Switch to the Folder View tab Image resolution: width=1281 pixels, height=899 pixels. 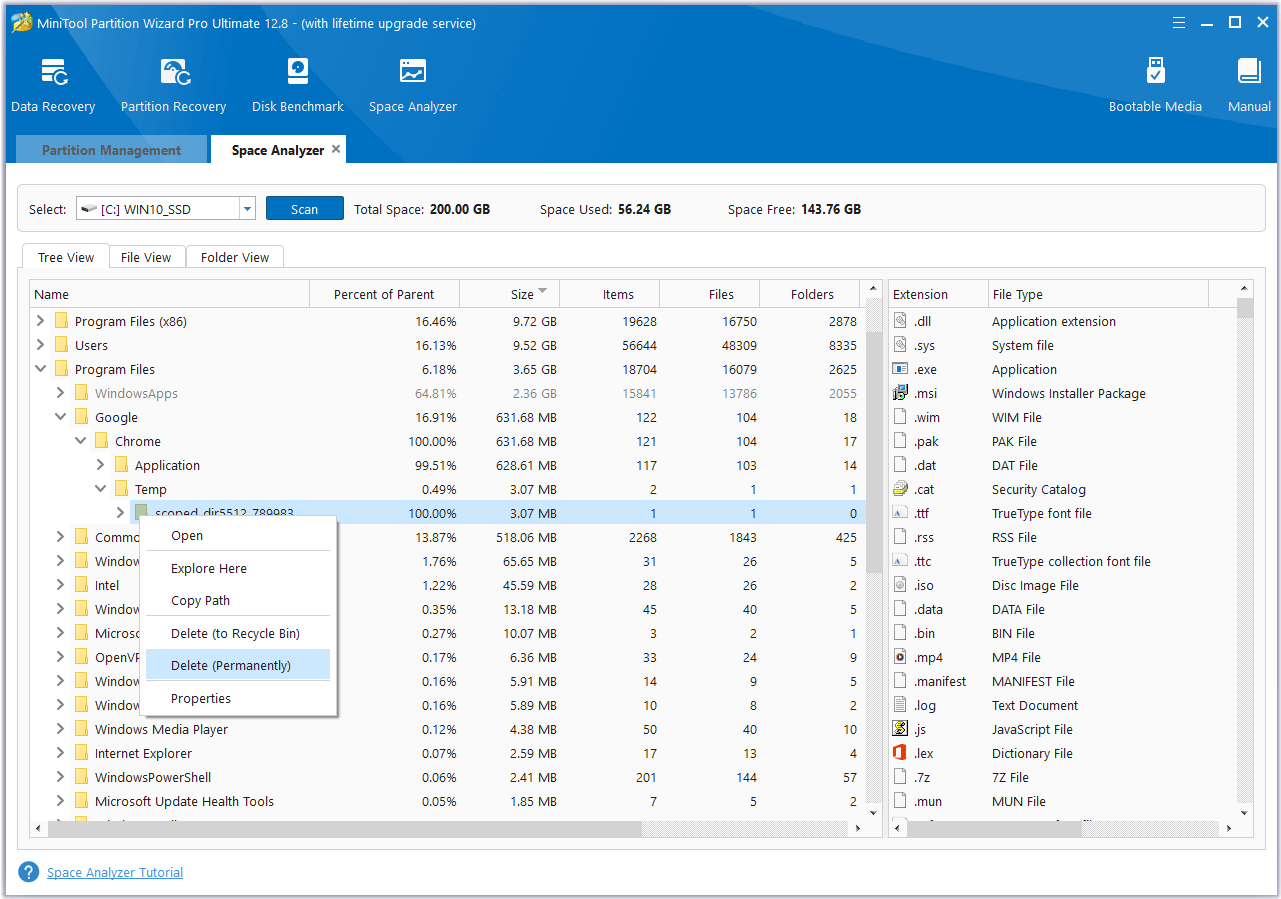pyautogui.click(x=235, y=257)
